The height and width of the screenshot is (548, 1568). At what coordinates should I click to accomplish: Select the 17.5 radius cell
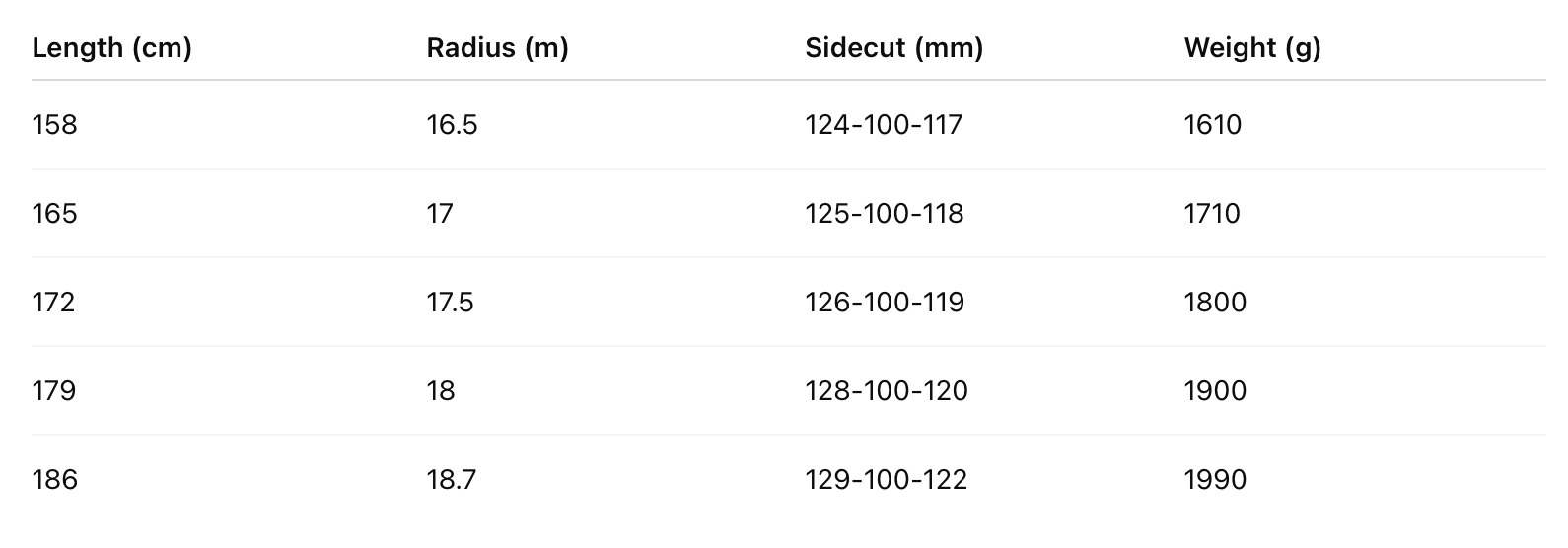click(x=450, y=303)
